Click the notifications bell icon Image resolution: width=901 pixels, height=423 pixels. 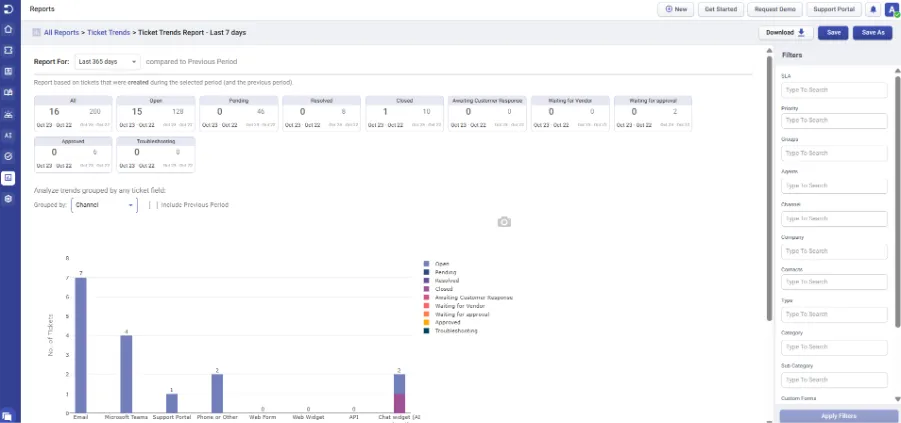click(x=873, y=9)
